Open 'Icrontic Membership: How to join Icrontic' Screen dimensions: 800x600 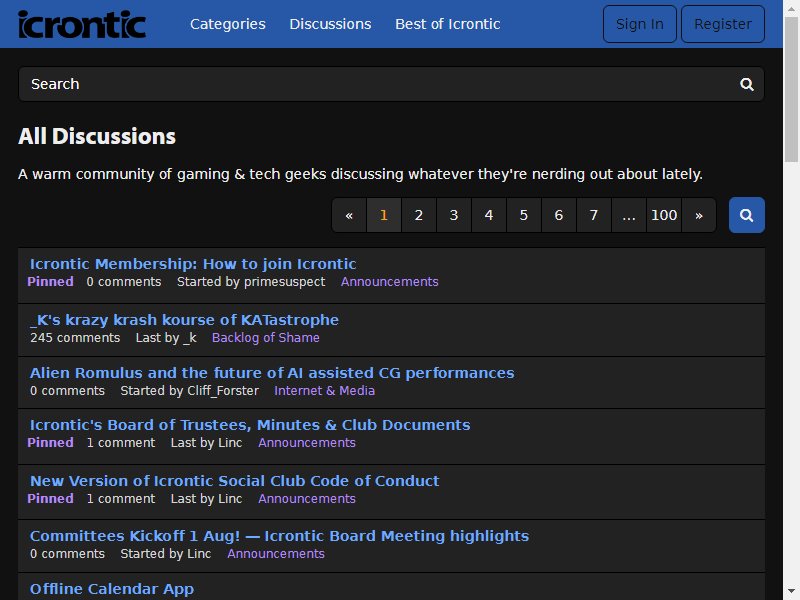[x=193, y=264]
